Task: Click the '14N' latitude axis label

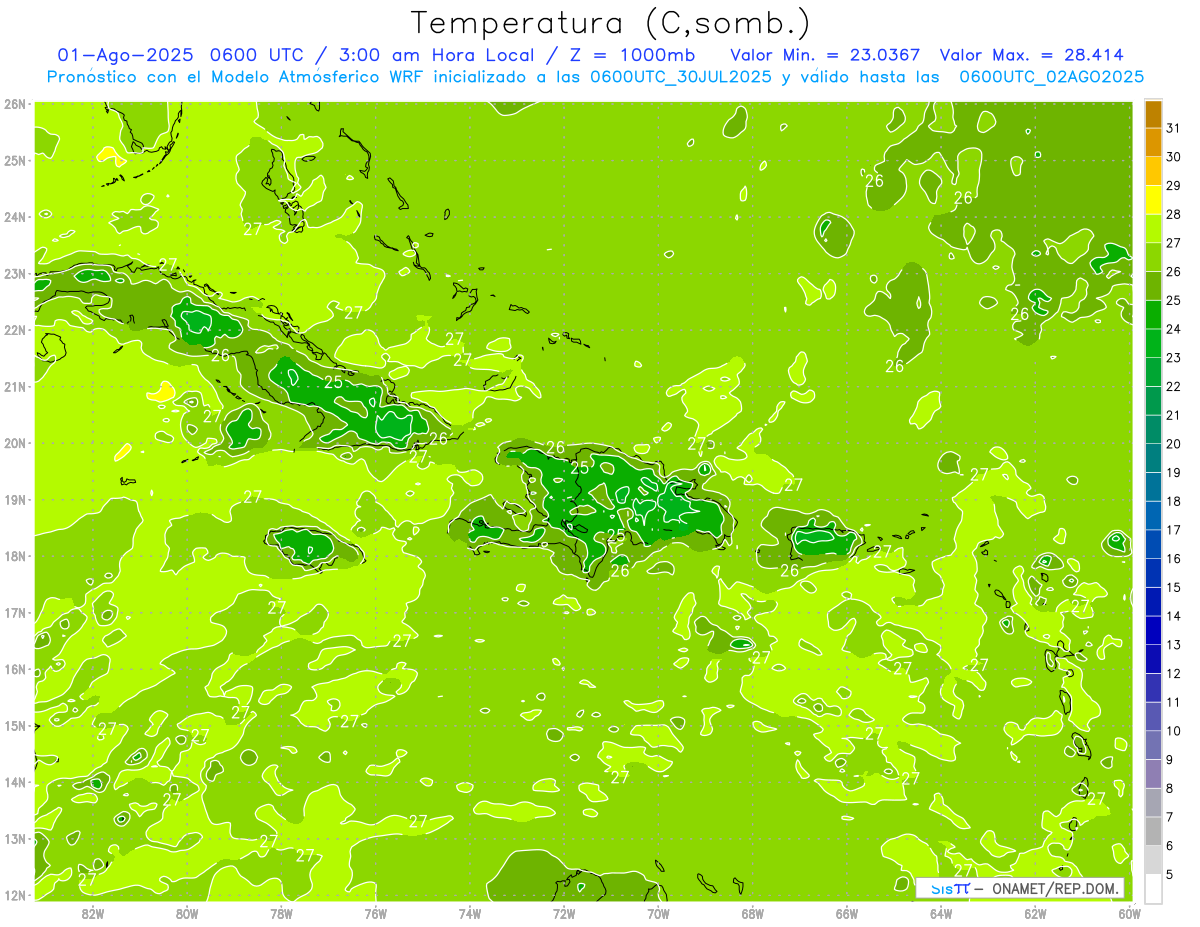Action: 14,782
